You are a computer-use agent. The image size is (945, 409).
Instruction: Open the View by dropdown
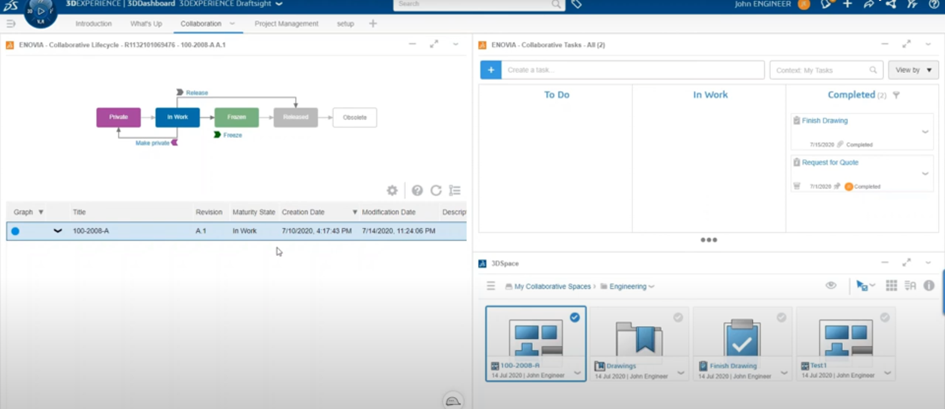click(913, 70)
